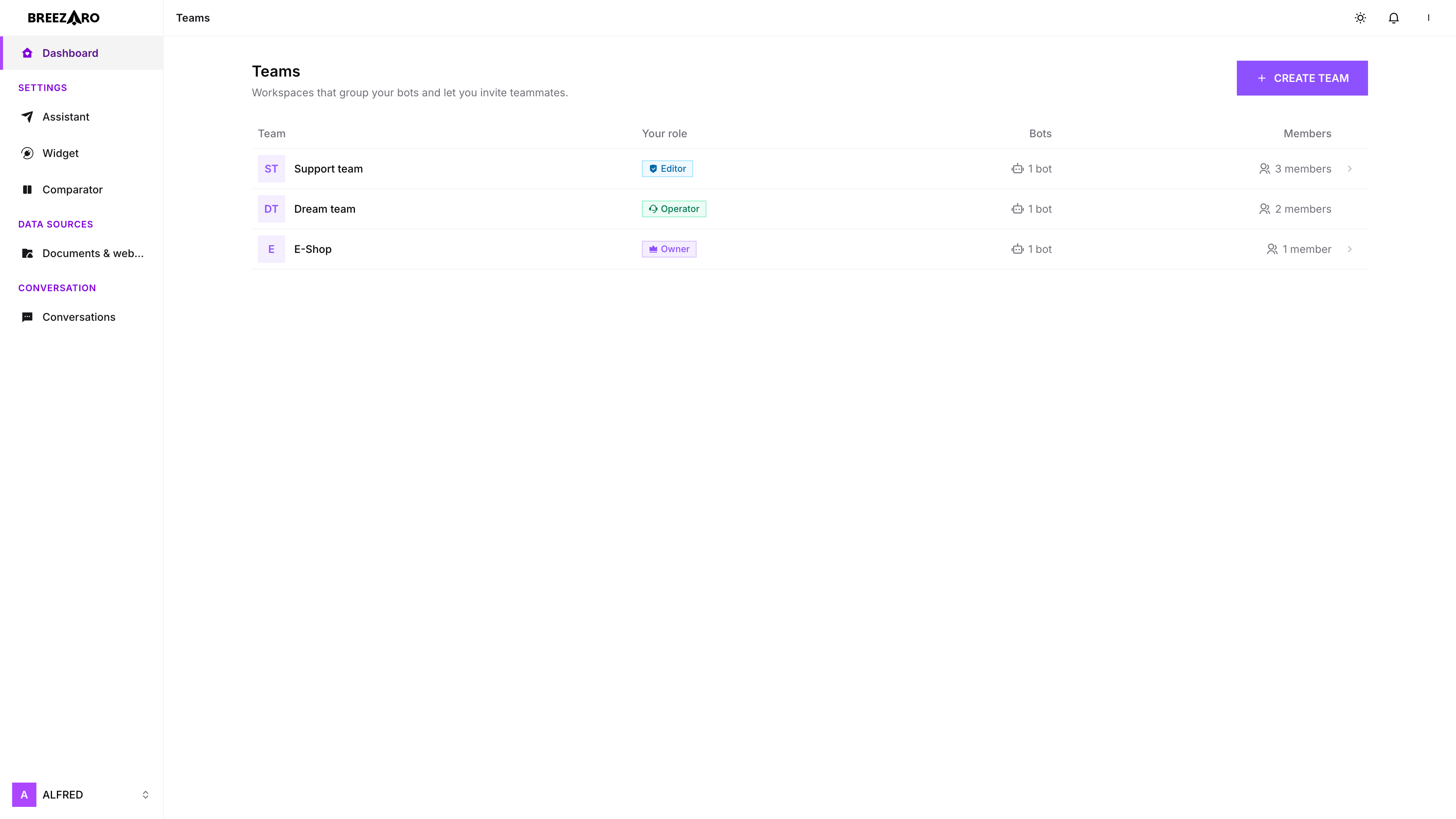The height and width of the screenshot is (819, 1456).
Task: Click the E team avatar
Action: pos(271,249)
